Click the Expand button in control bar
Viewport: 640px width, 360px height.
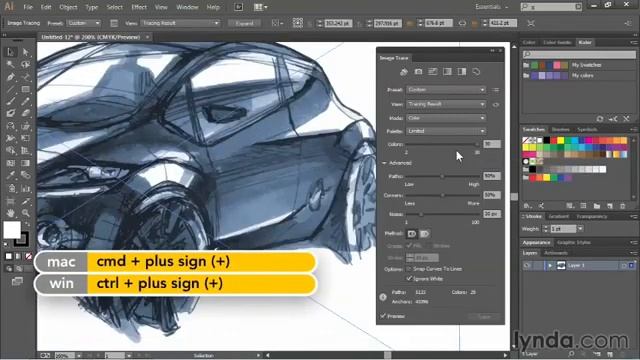coord(244,23)
